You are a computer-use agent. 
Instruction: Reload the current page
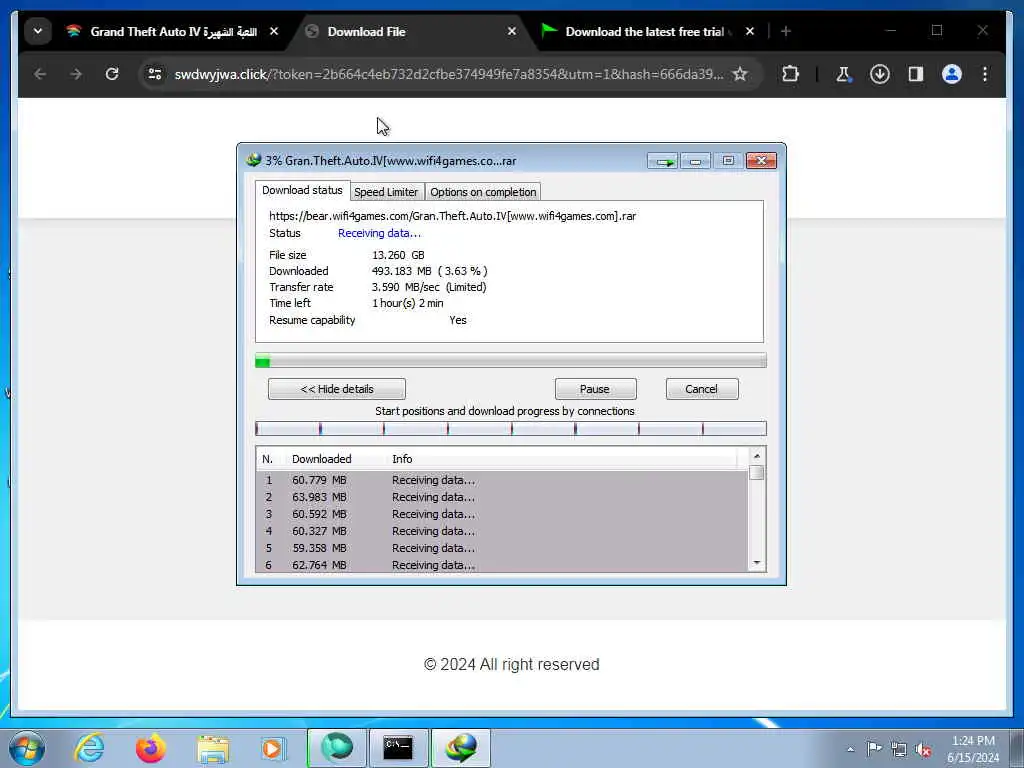(x=112, y=74)
